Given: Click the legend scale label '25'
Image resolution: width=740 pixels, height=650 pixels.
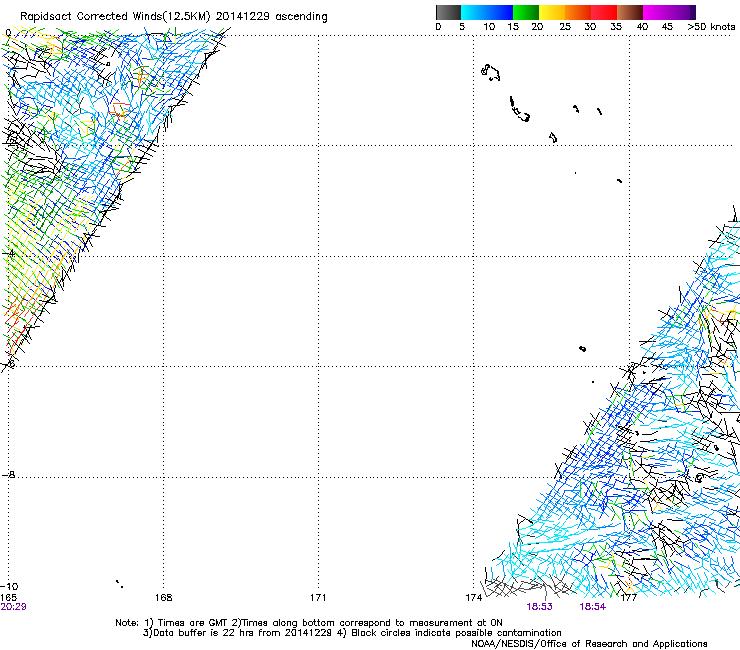Looking at the screenshot, I should [x=565, y=26].
